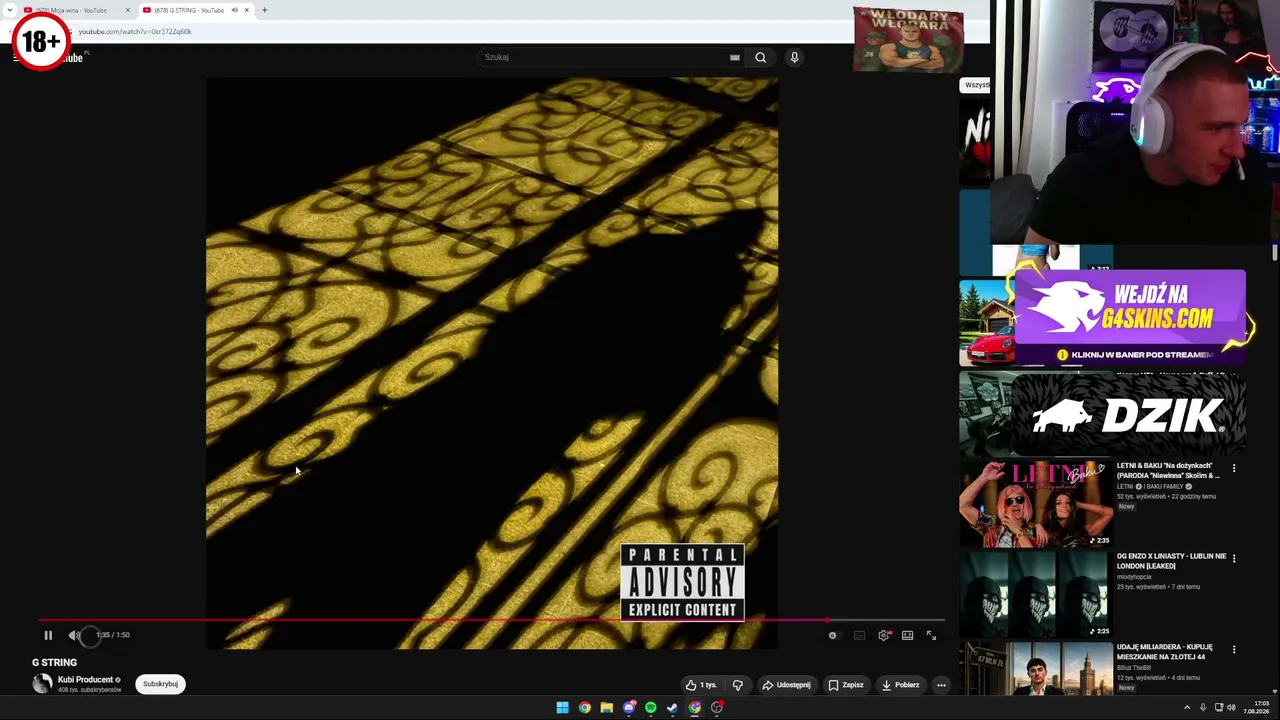
Task: Open the system volume tray icon
Action: pos(1230,708)
